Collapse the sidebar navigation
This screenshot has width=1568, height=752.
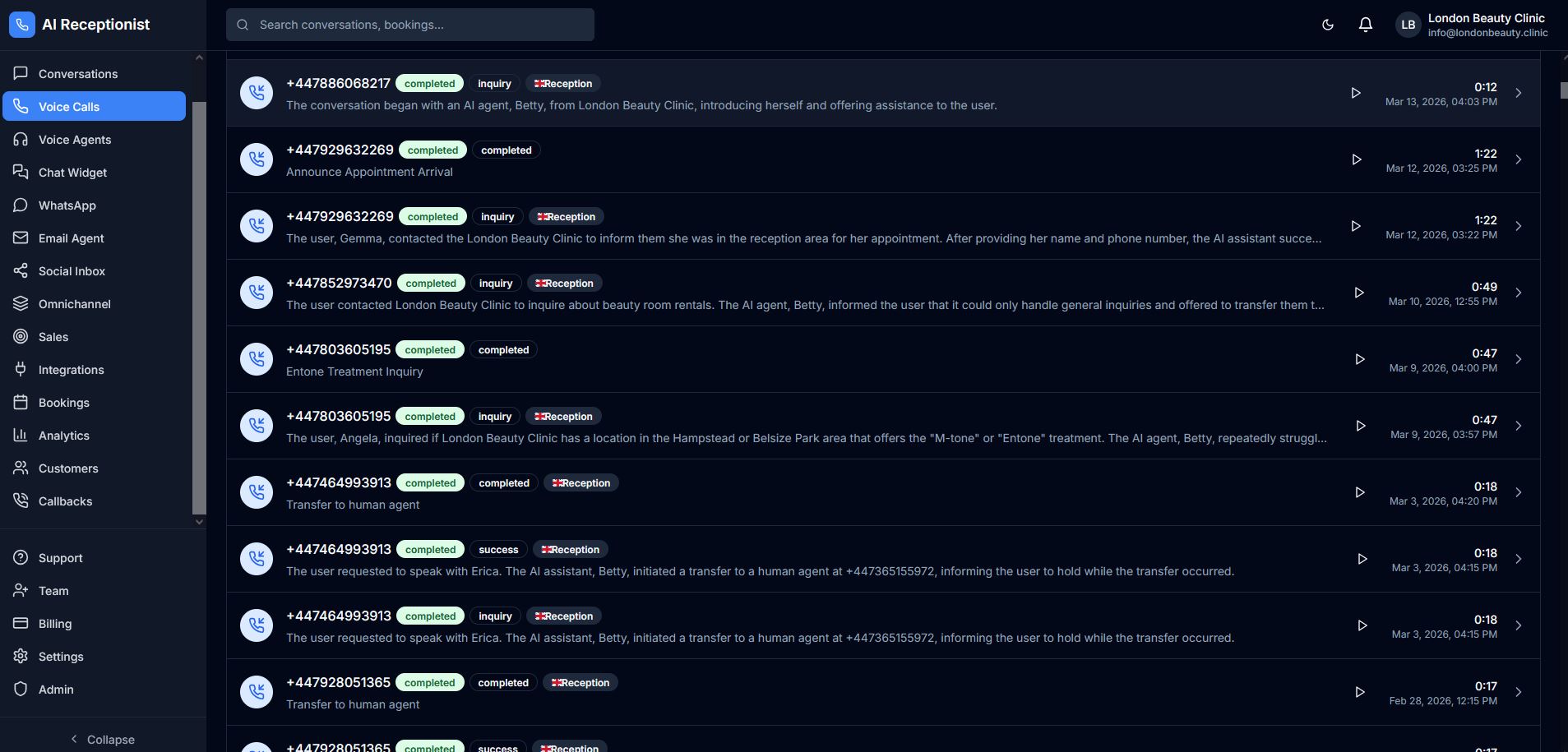click(103, 739)
